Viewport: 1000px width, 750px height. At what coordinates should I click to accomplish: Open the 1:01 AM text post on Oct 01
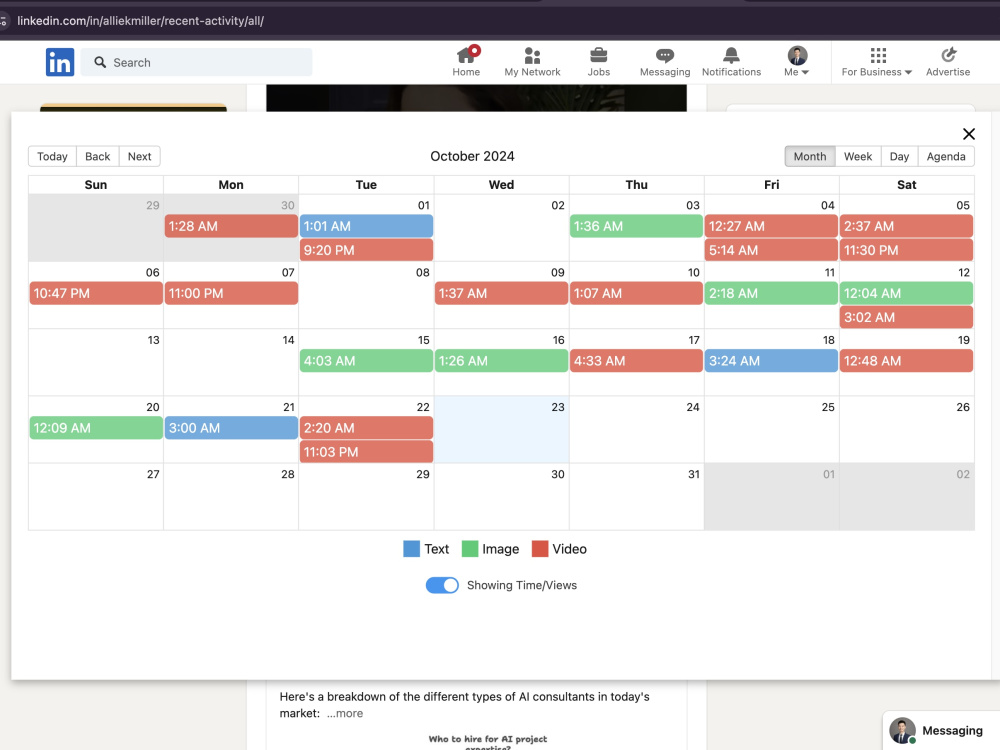tap(366, 226)
